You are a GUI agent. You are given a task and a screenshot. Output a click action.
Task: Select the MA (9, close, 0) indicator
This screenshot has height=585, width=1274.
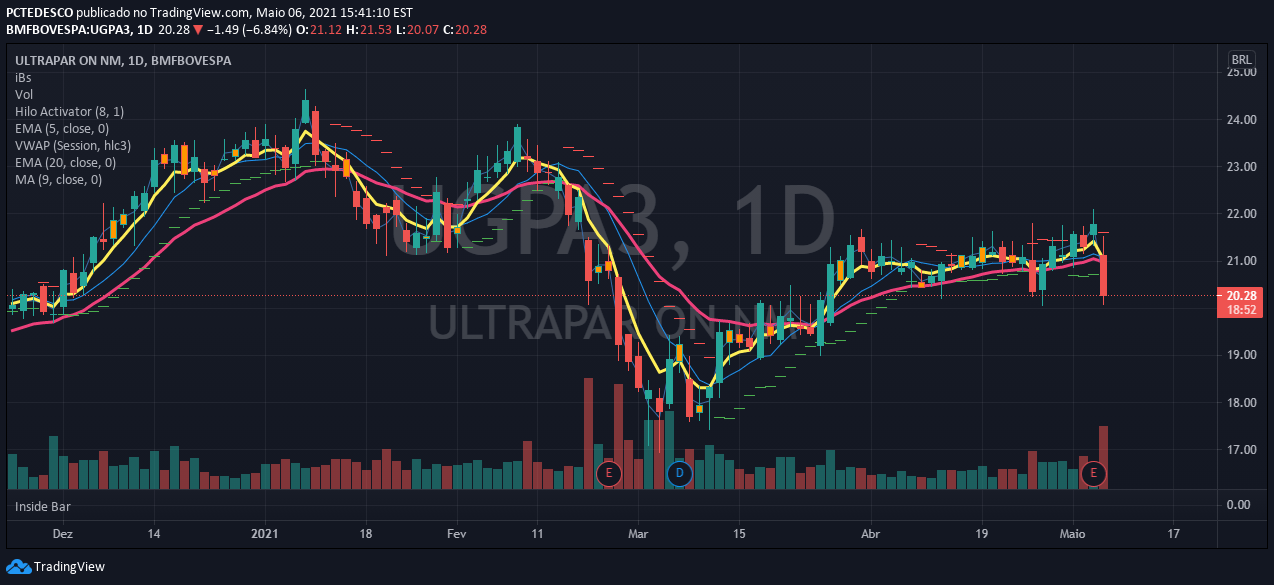point(58,180)
